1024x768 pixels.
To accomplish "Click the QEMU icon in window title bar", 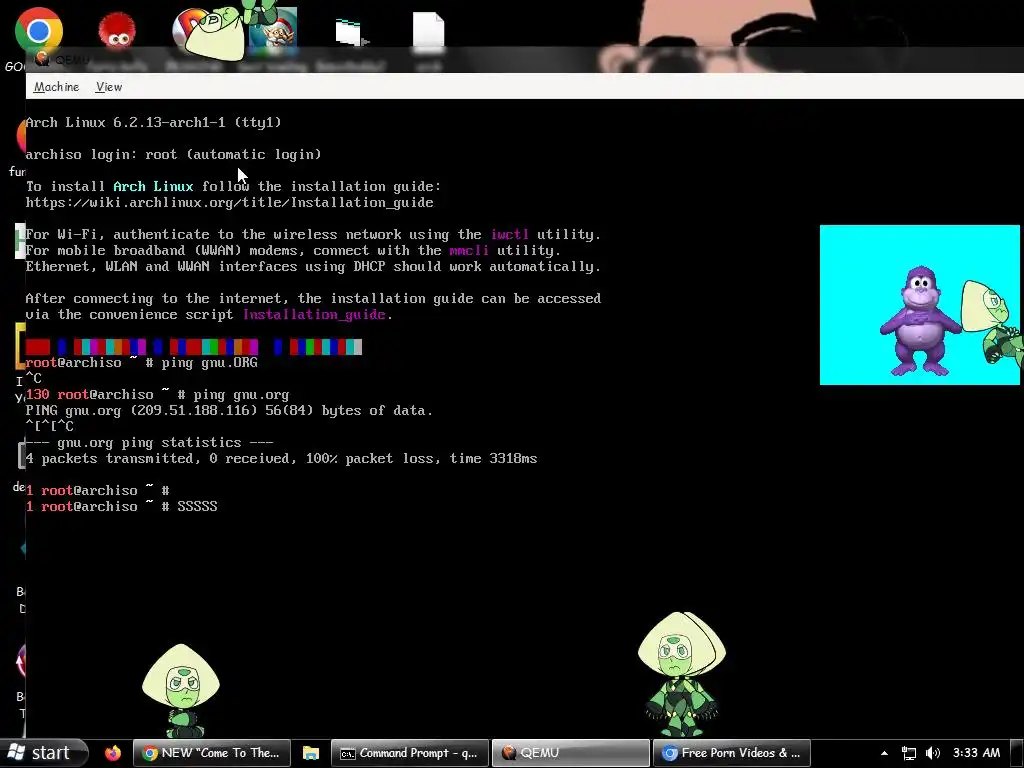I will pyautogui.click(x=42, y=59).
